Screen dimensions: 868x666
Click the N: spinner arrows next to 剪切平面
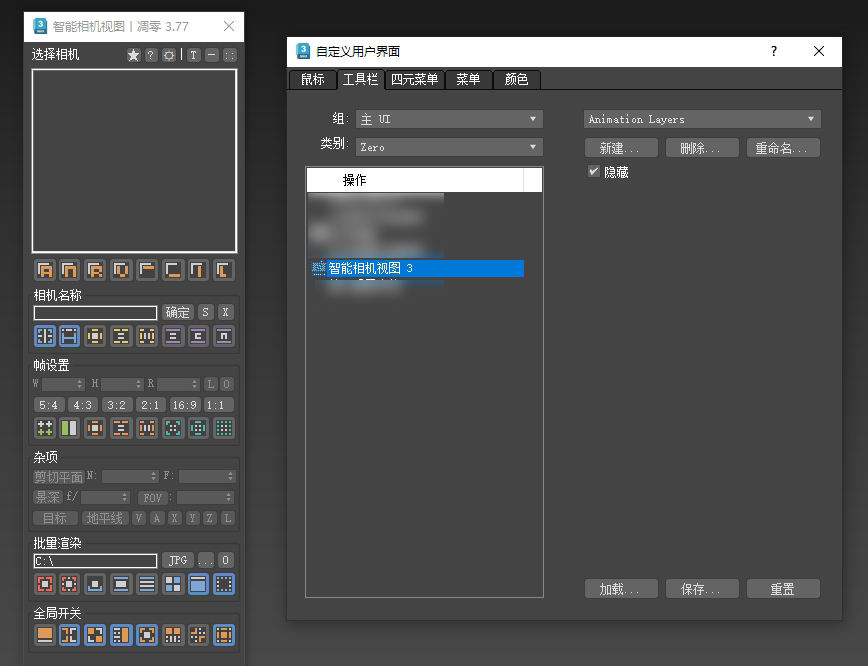coord(154,476)
